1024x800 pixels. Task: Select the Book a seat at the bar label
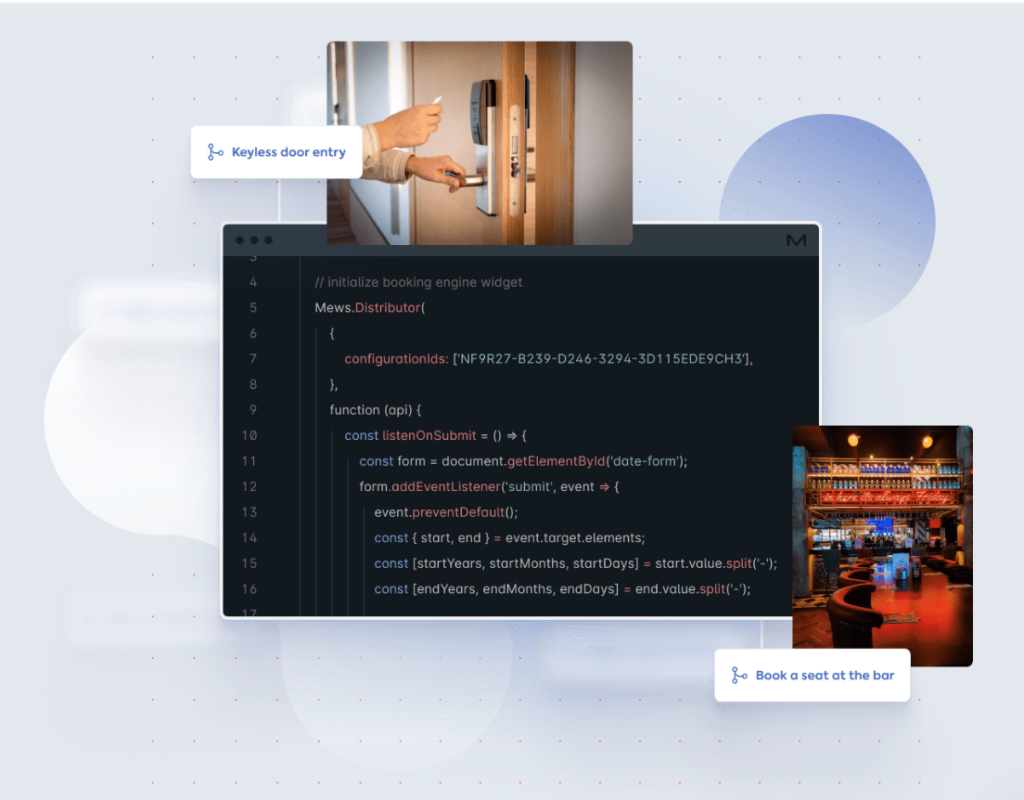(x=824, y=675)
